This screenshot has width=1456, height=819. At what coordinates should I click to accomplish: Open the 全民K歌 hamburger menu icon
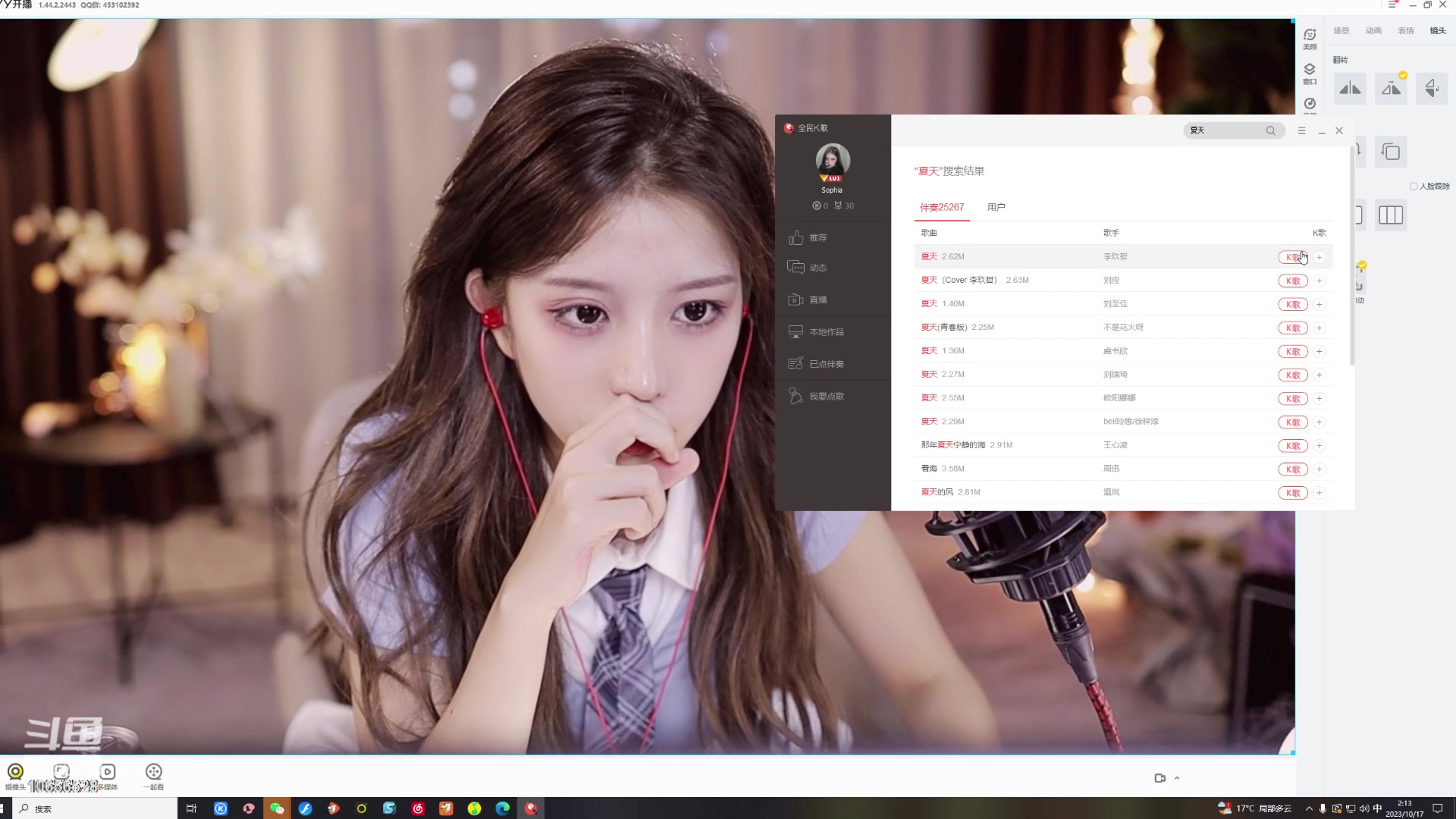pos(1301,130)
